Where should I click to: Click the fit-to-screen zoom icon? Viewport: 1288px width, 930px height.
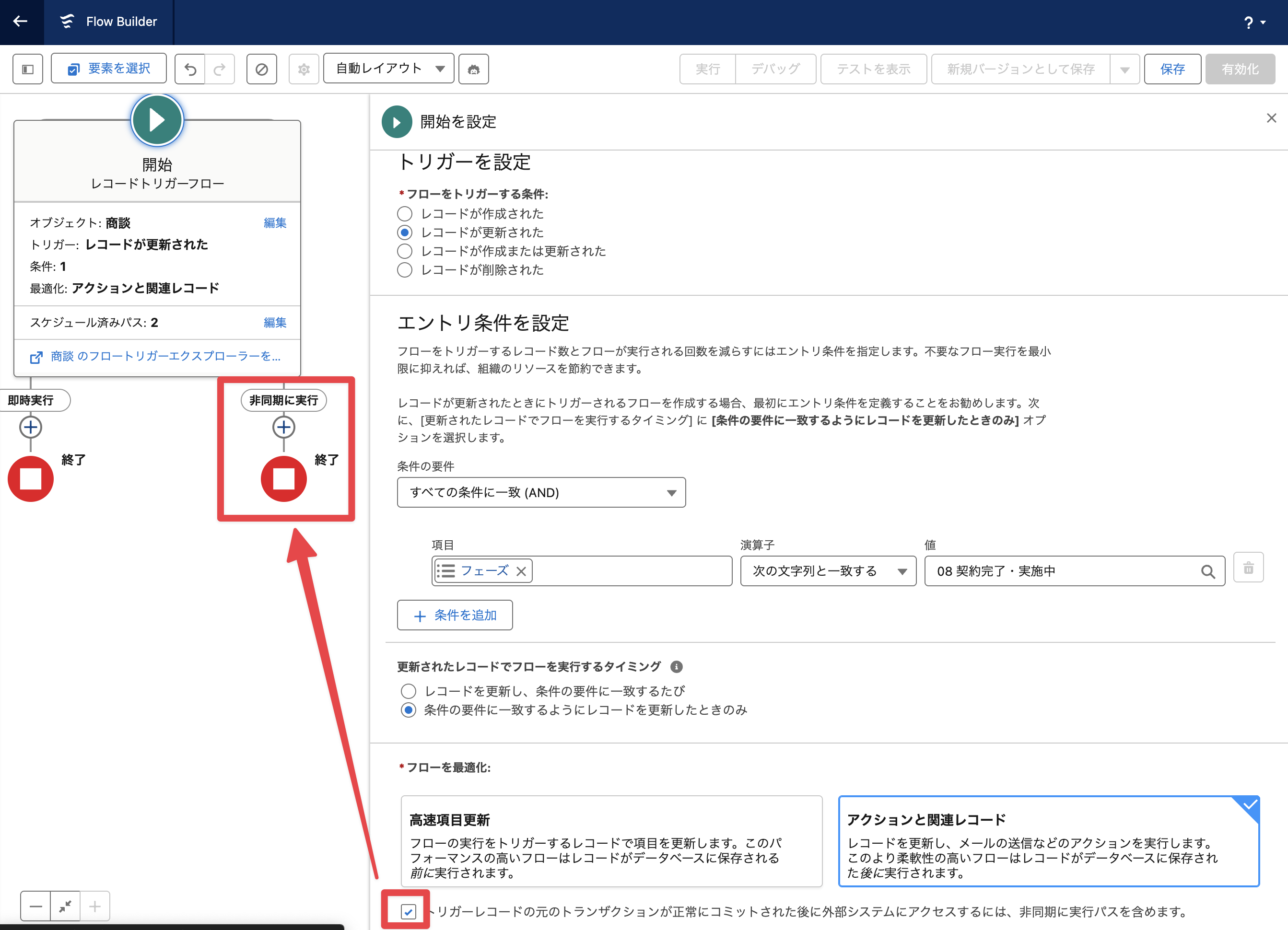65,906
